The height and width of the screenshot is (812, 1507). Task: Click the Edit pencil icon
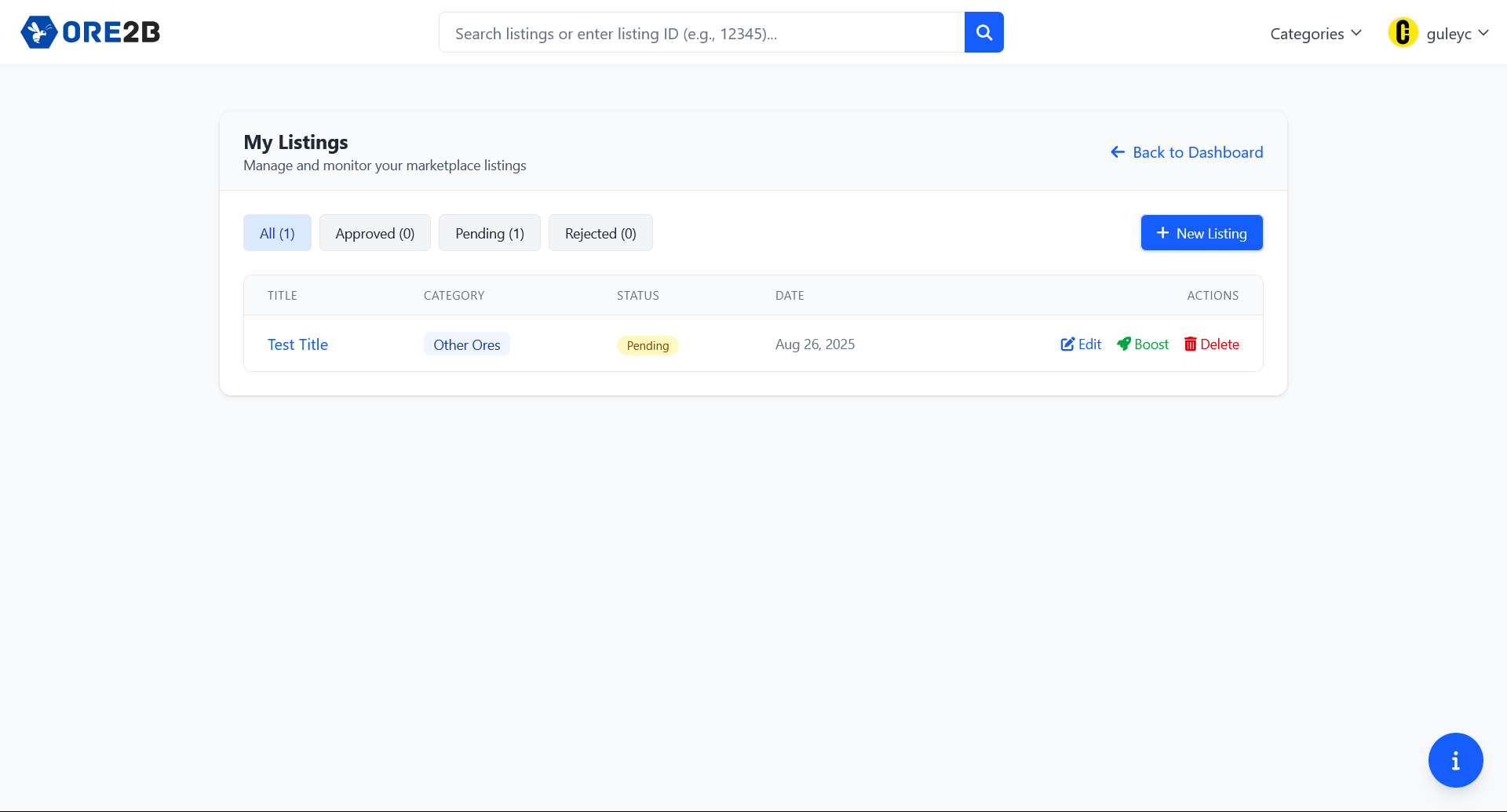1067,344
